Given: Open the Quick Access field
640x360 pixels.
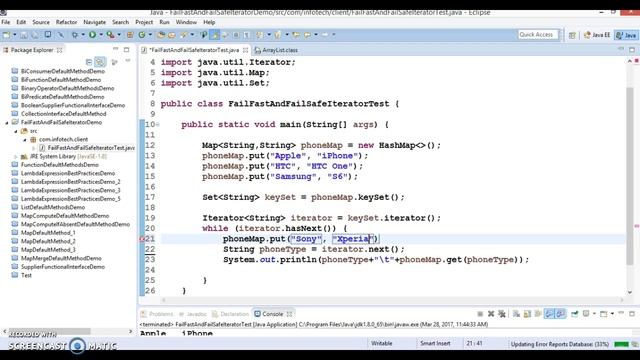Looking at the screenshot, I should [538, 35].
